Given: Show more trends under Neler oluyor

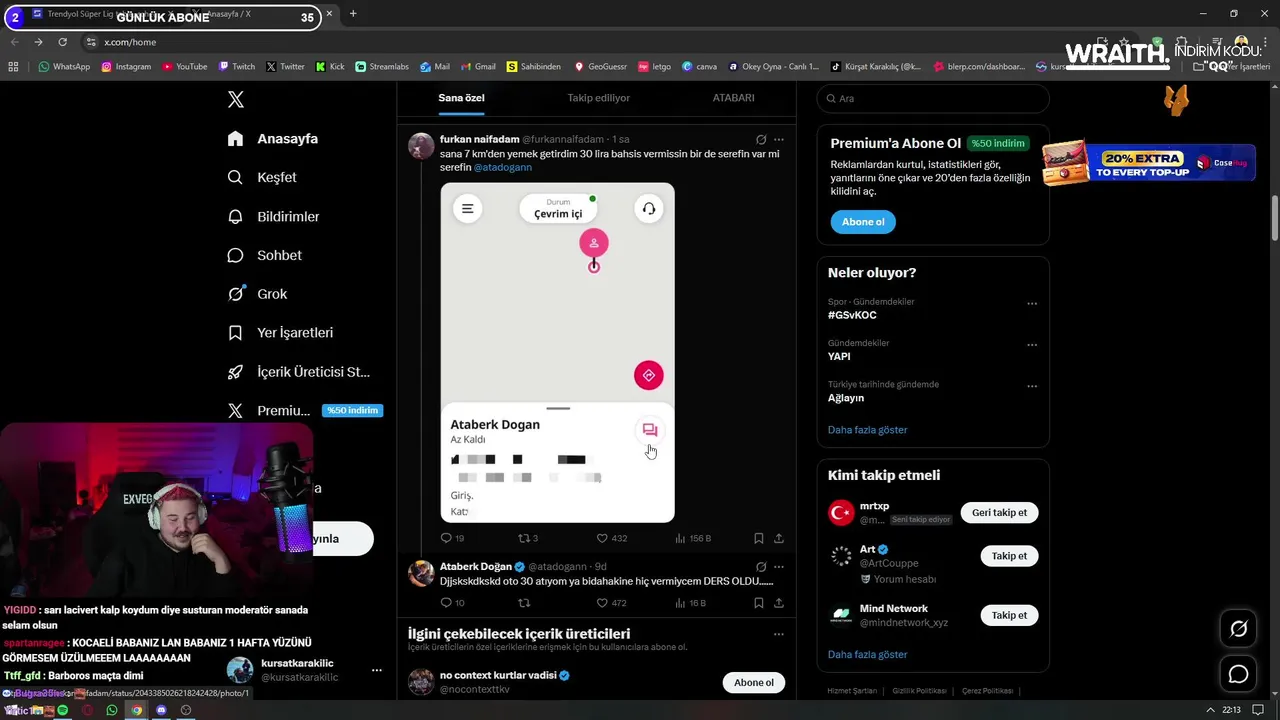Looking at the screenshot, I should (x=867, y=430).
